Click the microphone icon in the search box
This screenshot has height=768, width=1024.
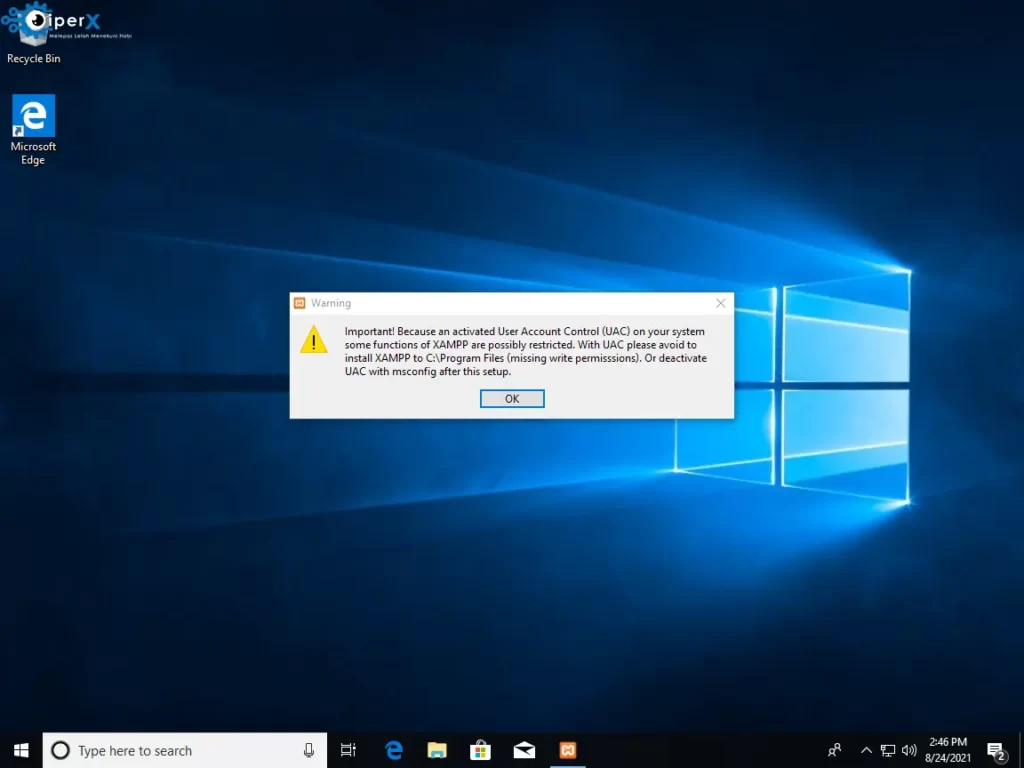click(x=309, y=750)
